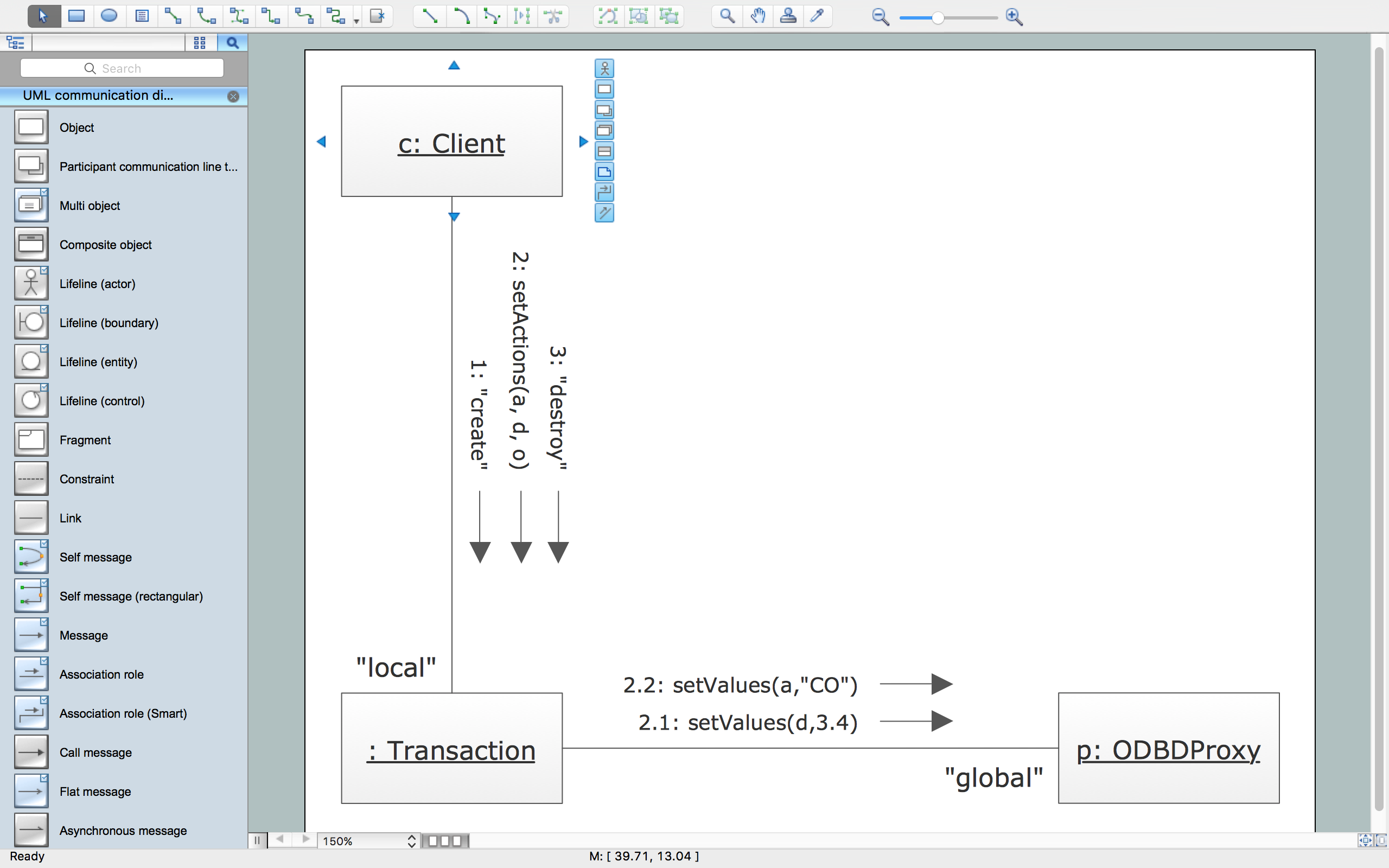This screenshot has height=868, width=1389.
Task: Select the arc connector tool
Action: pos(206,16)
